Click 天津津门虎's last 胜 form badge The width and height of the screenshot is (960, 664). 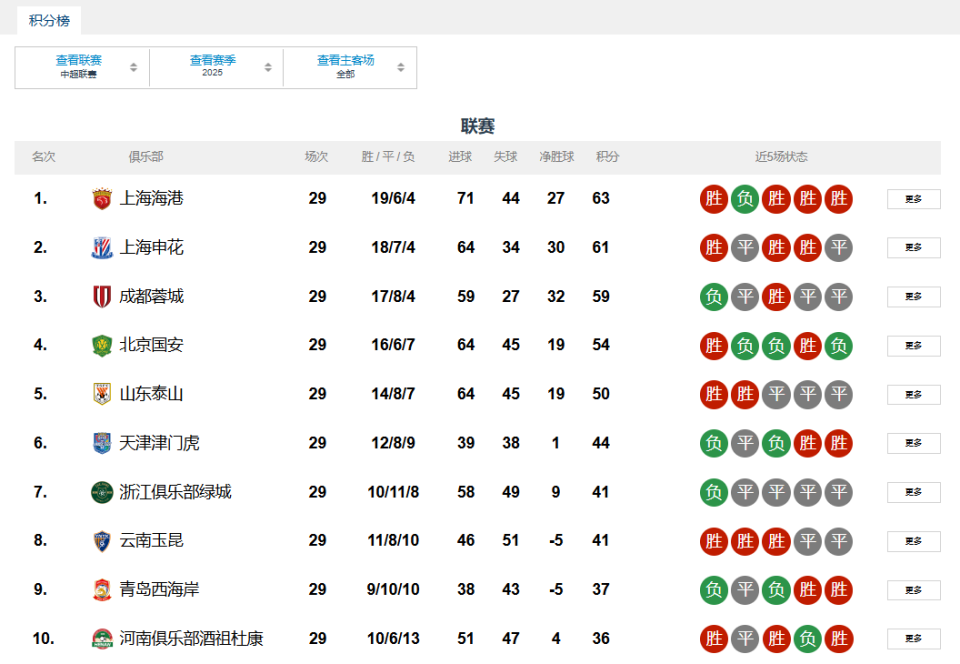coord(839,443)
